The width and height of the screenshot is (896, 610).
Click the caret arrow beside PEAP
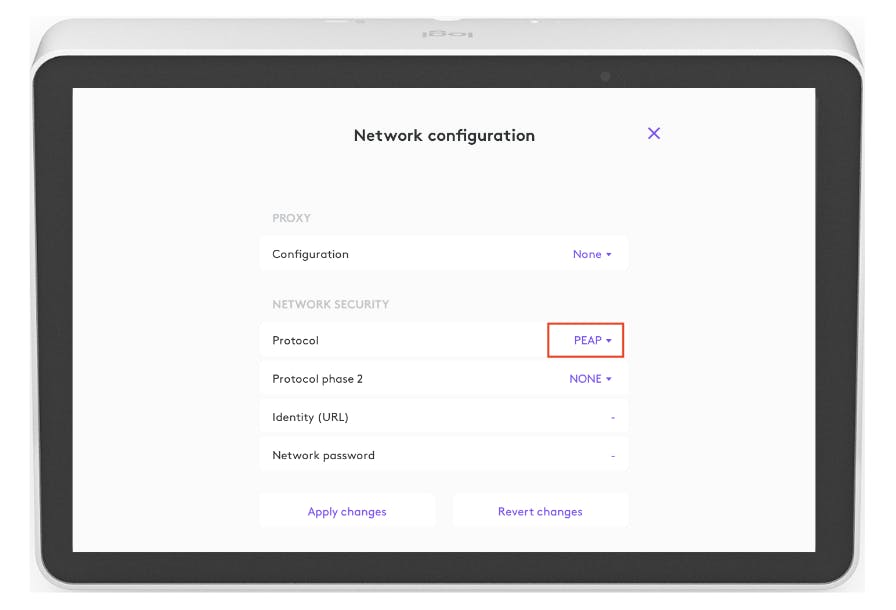pos(609,341)
